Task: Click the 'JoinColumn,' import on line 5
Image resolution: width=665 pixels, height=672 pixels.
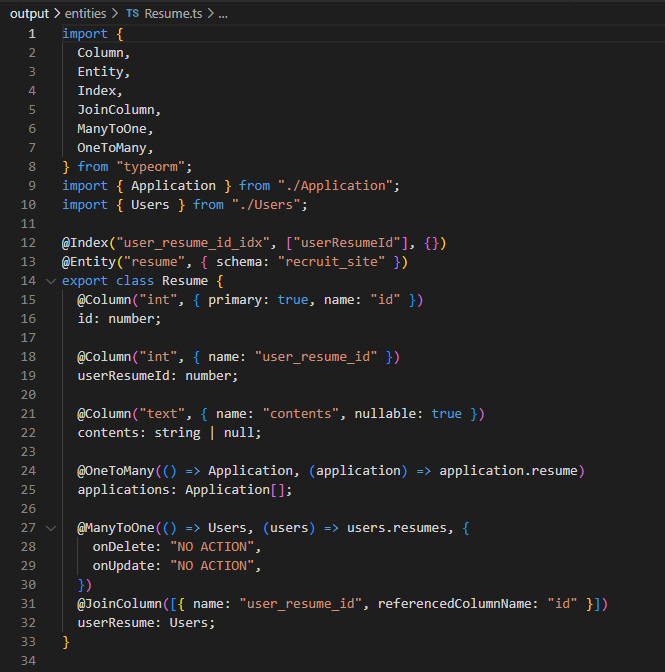Action: (119, 110)
